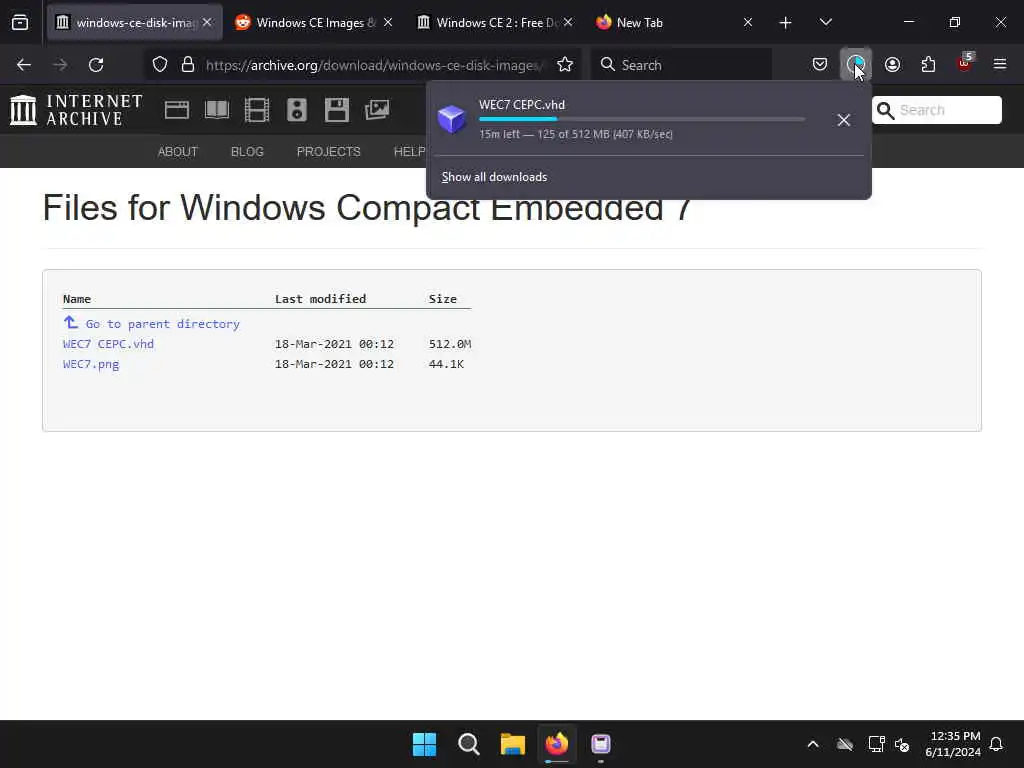Click the download progress bar
The width and height of the screenshot is (1024, 768).
click(x=642, y=119)
